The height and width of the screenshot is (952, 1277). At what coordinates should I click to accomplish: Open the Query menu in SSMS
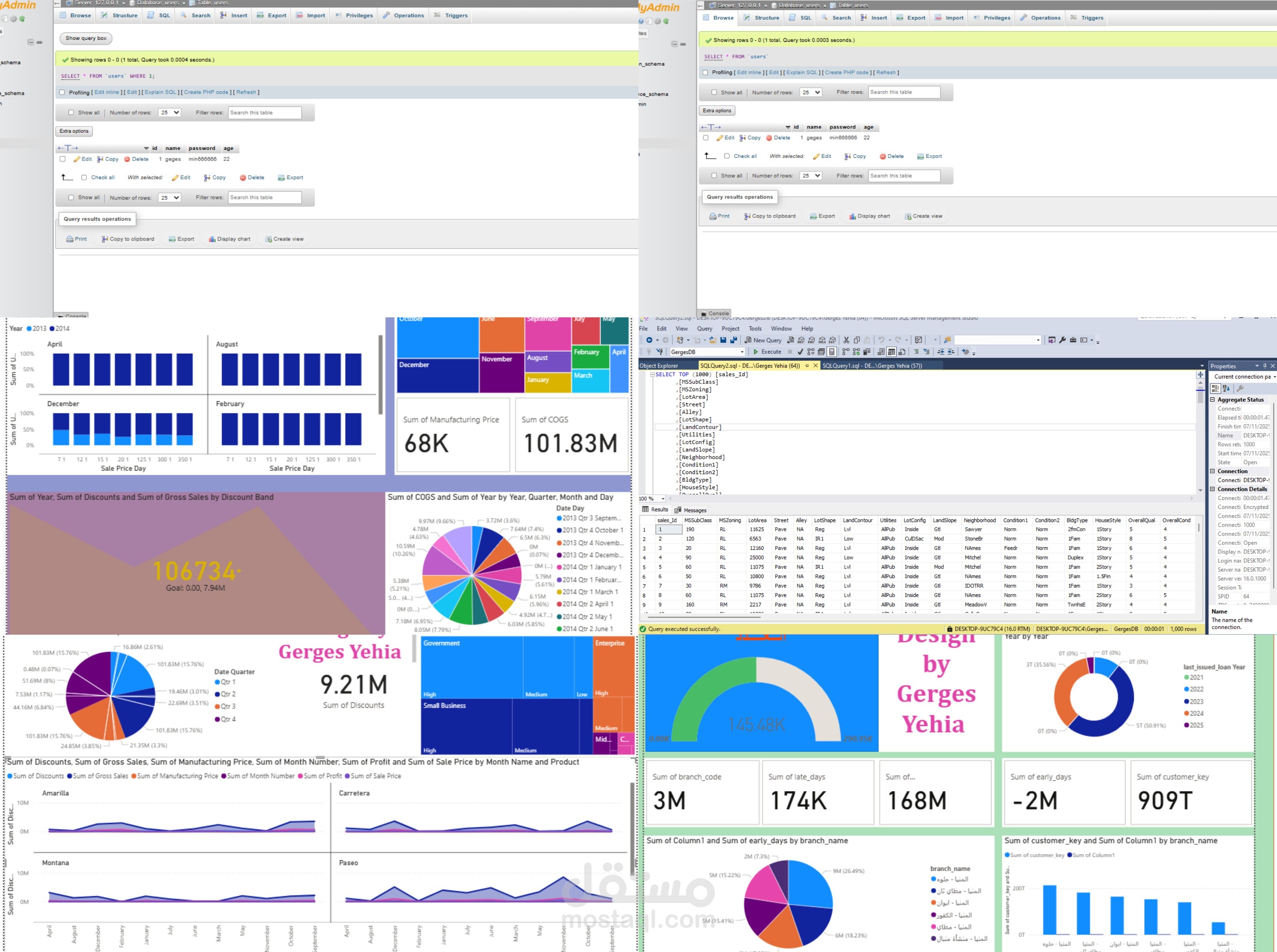tap(704, 329)
